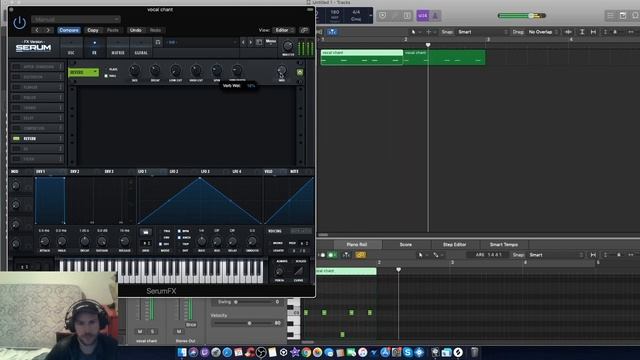
Task: Go to previous plugin setting arrow
Action: pyautogui.click(x=37, y=30)
